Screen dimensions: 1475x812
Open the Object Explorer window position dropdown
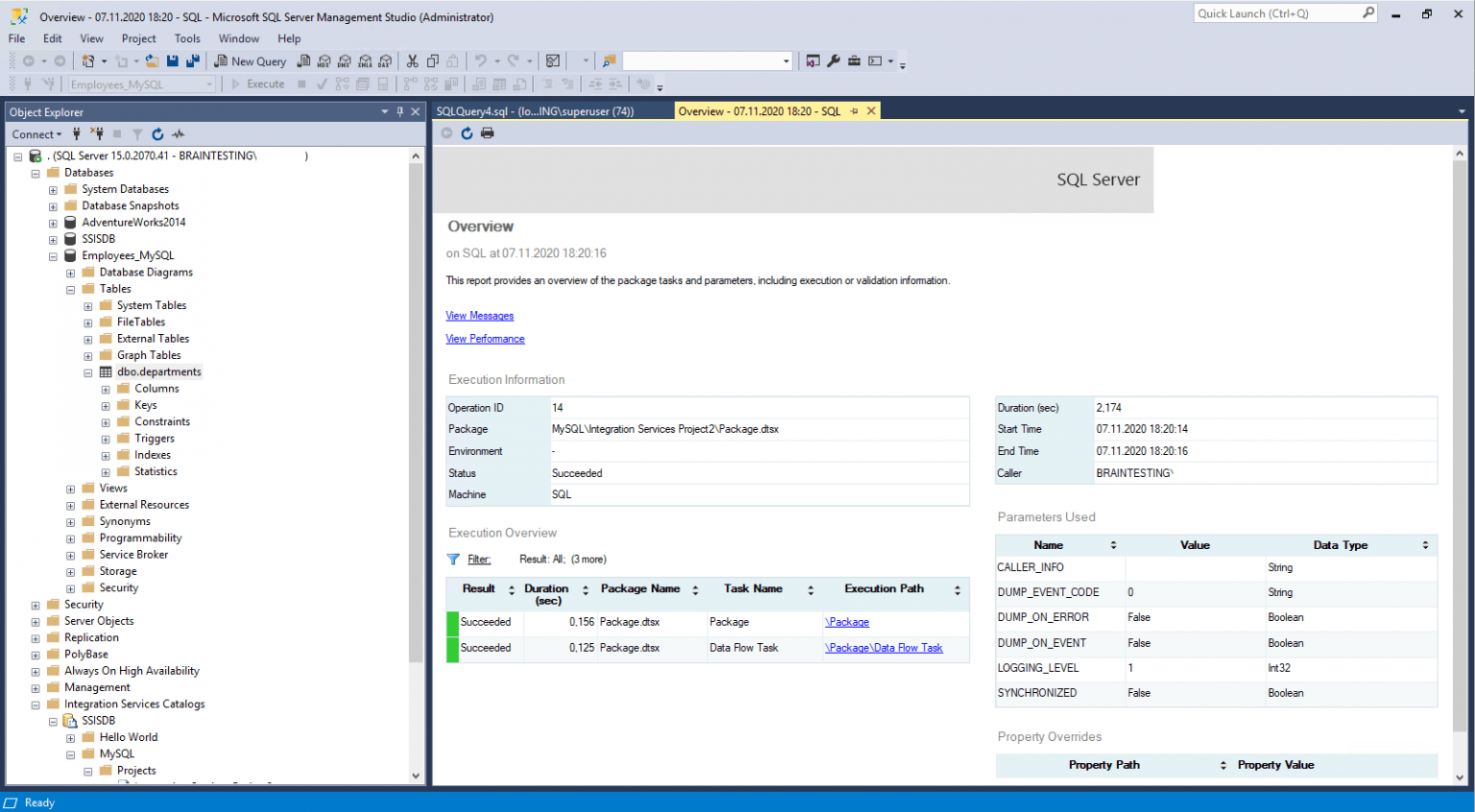pyautogui.click(x=385, y=112)
